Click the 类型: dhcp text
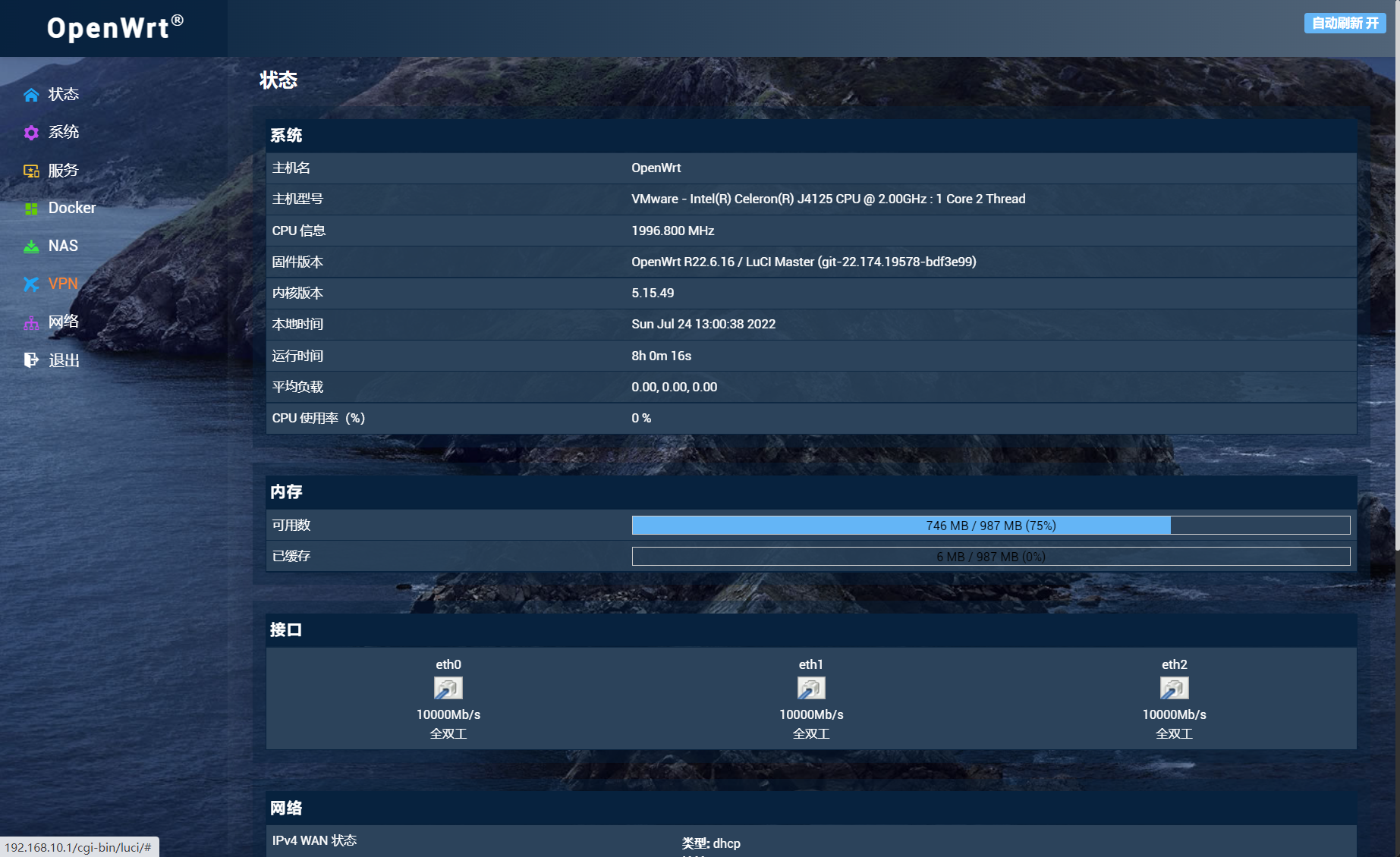Viewport: 1400px width, 857px height. [711, 843]
